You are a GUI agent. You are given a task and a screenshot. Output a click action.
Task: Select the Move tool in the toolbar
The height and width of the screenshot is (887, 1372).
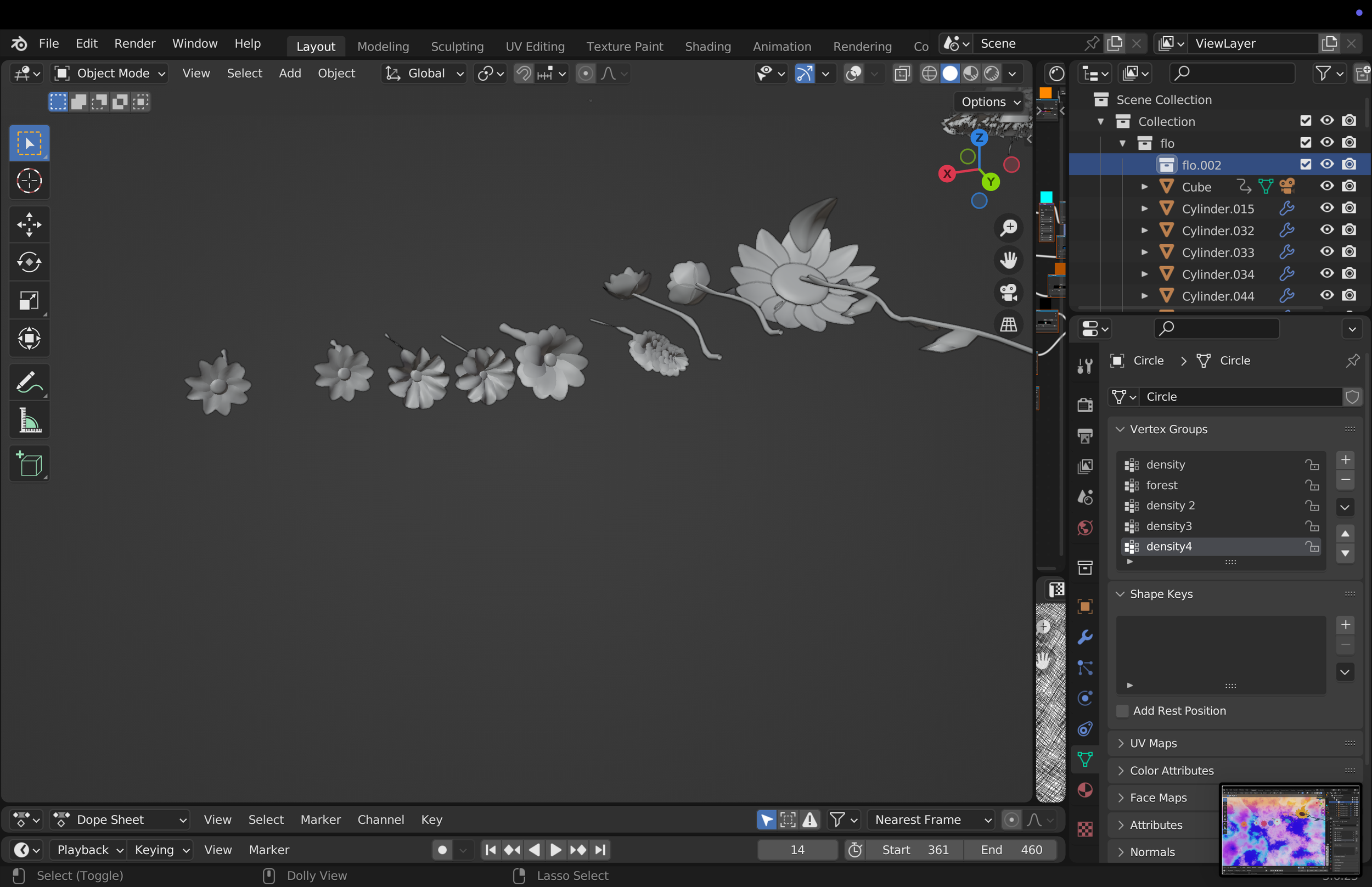tap(29, 224)
